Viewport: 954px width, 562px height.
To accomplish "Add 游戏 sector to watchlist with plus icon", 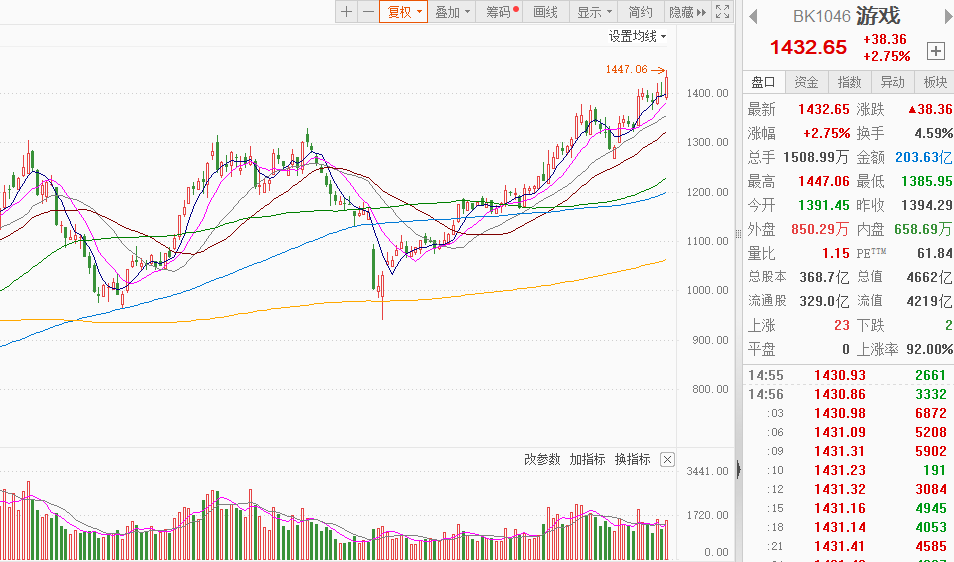I will pyautogui.click(x=936, y=51).
